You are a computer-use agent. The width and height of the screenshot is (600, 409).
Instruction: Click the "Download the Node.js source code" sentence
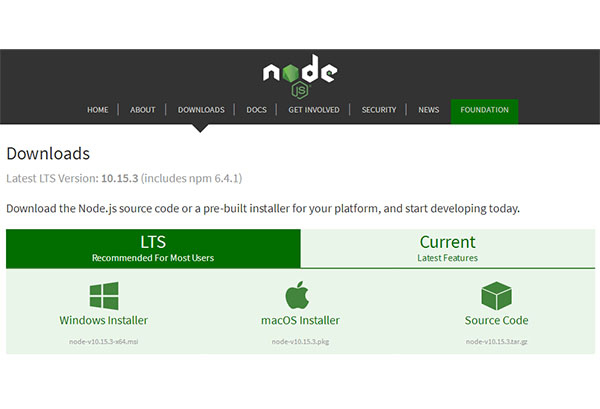(263, 209)
